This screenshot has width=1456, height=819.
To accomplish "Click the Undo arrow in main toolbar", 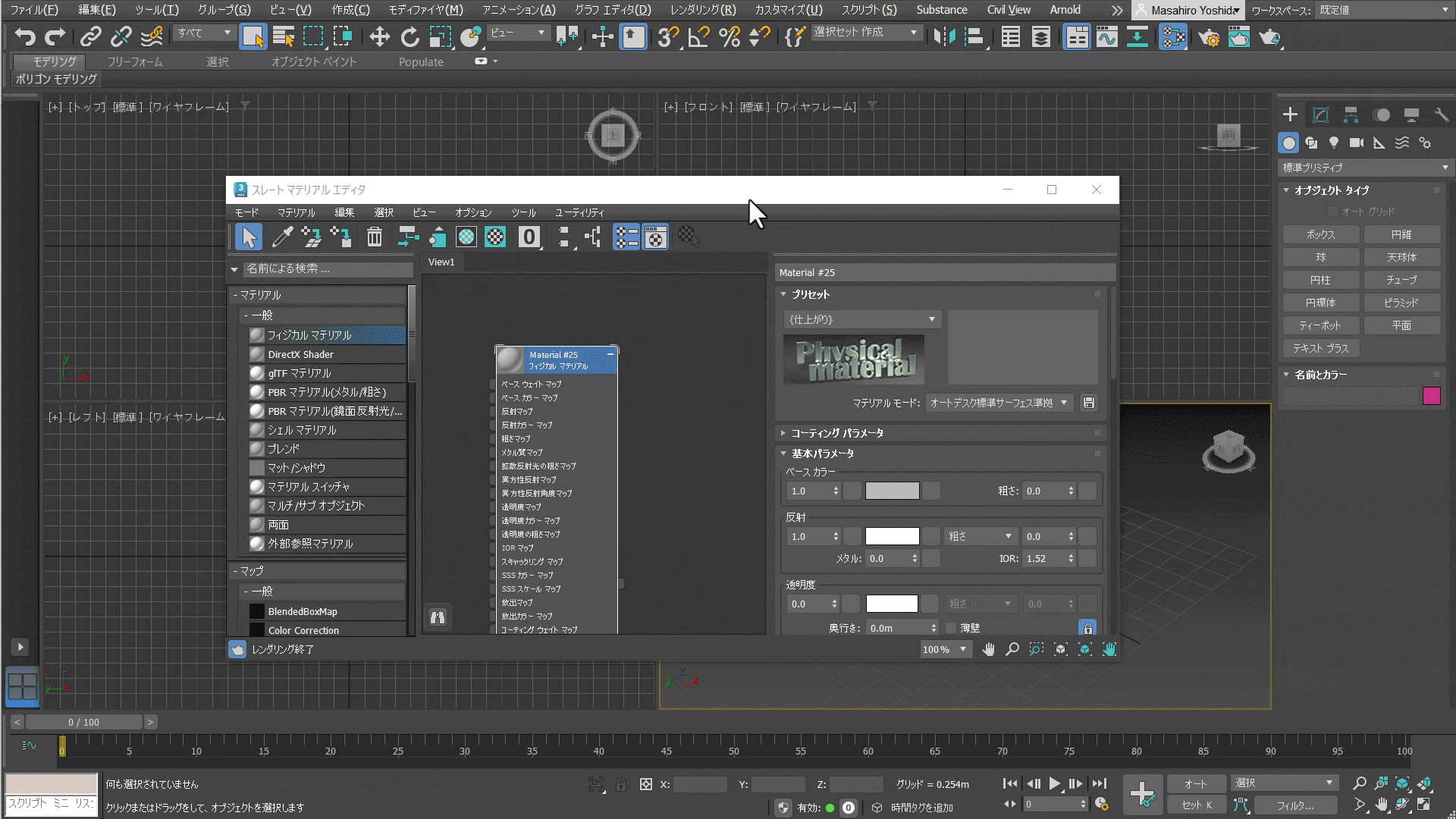I will [x=25, y=36].
